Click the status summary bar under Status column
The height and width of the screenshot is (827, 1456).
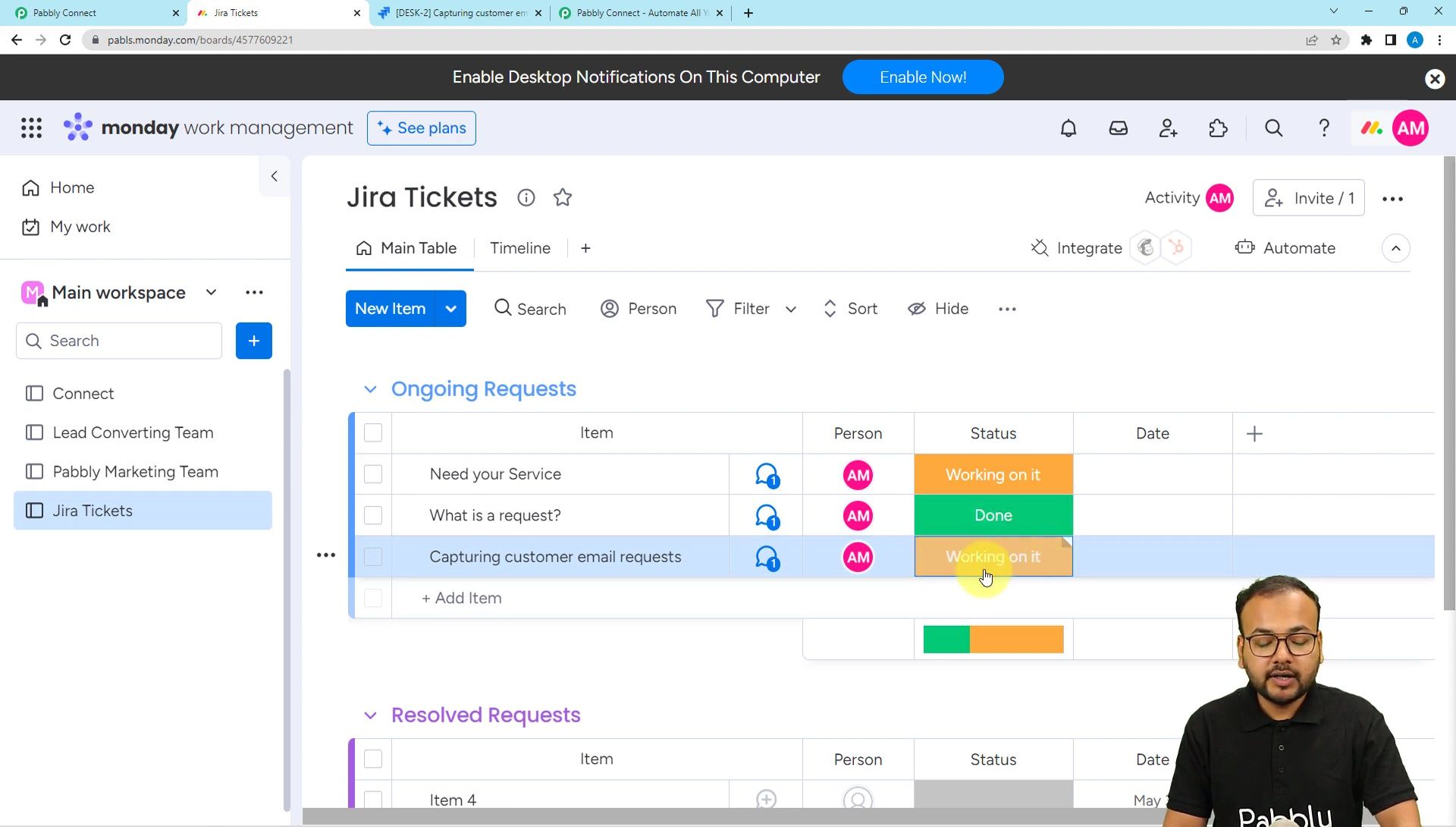(993, 640)
